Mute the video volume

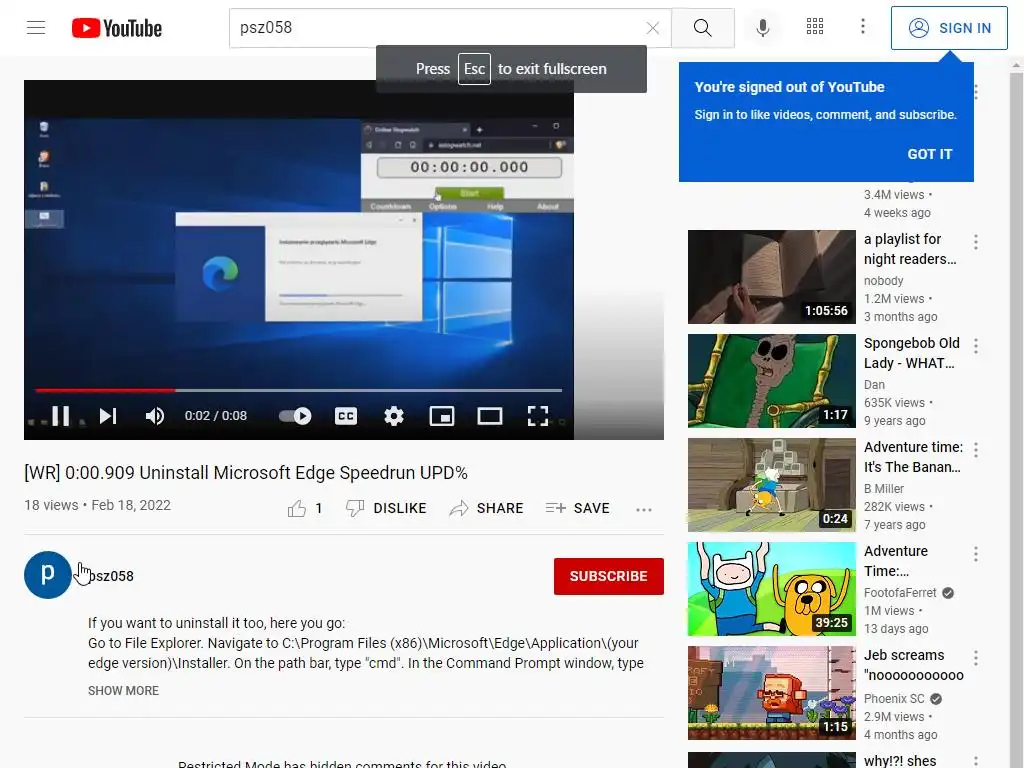coord(155,416)
